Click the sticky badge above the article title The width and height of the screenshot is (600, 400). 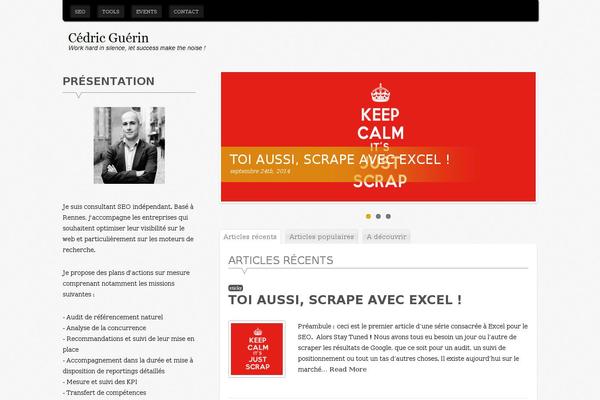[235, 288]
